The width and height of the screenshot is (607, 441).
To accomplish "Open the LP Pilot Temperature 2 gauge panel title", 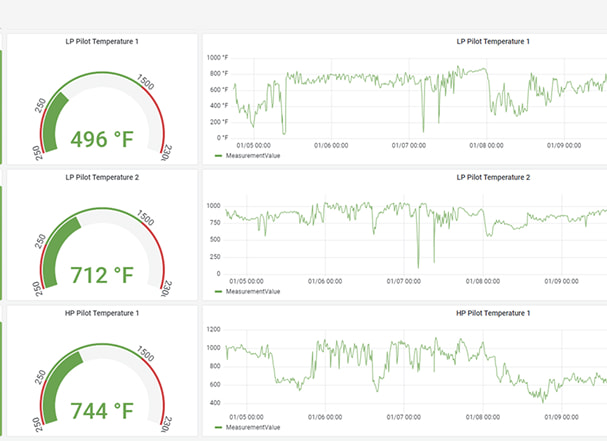I will pyautogui.click(x=102, y=177).
